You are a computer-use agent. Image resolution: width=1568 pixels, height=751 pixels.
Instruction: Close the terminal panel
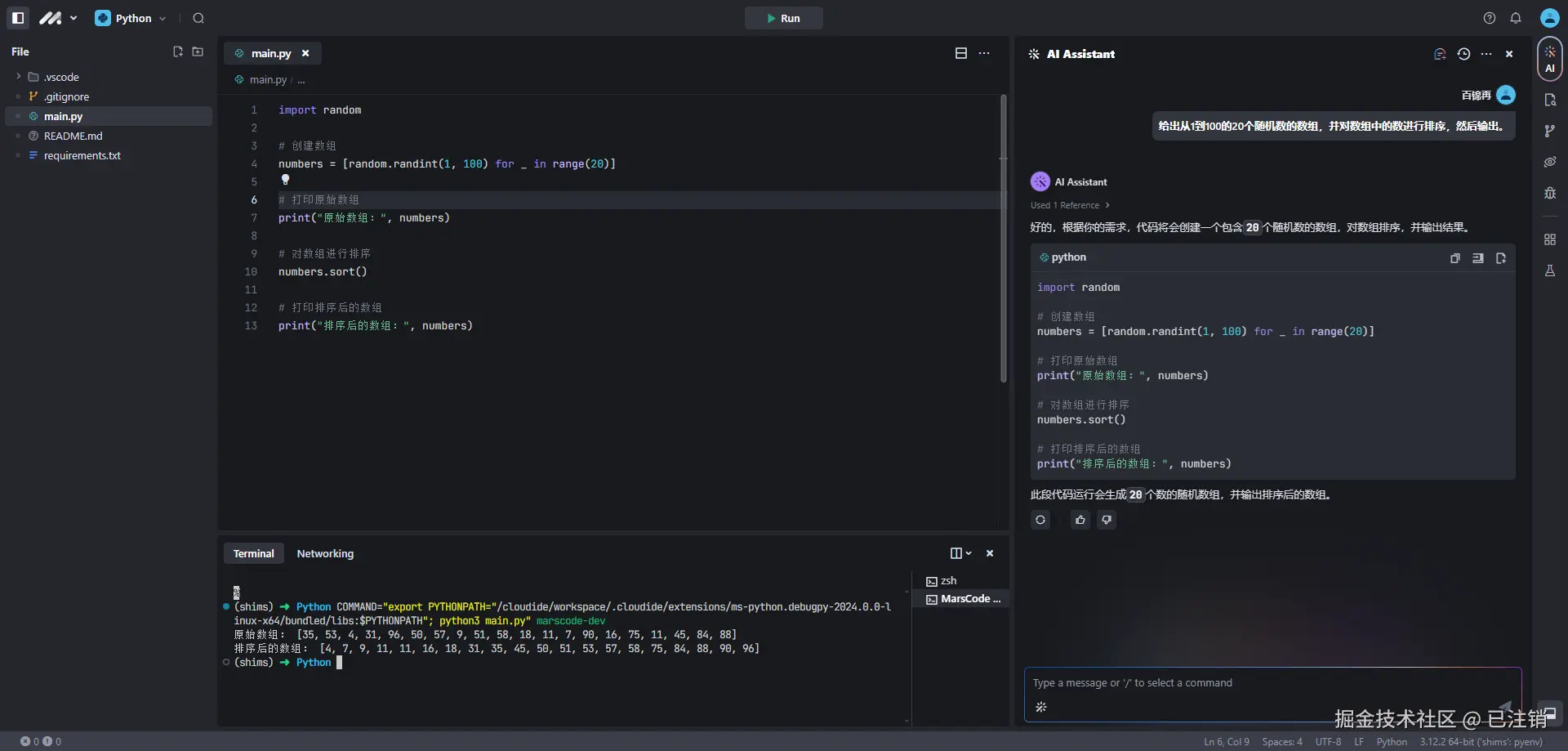click(990, 553)
